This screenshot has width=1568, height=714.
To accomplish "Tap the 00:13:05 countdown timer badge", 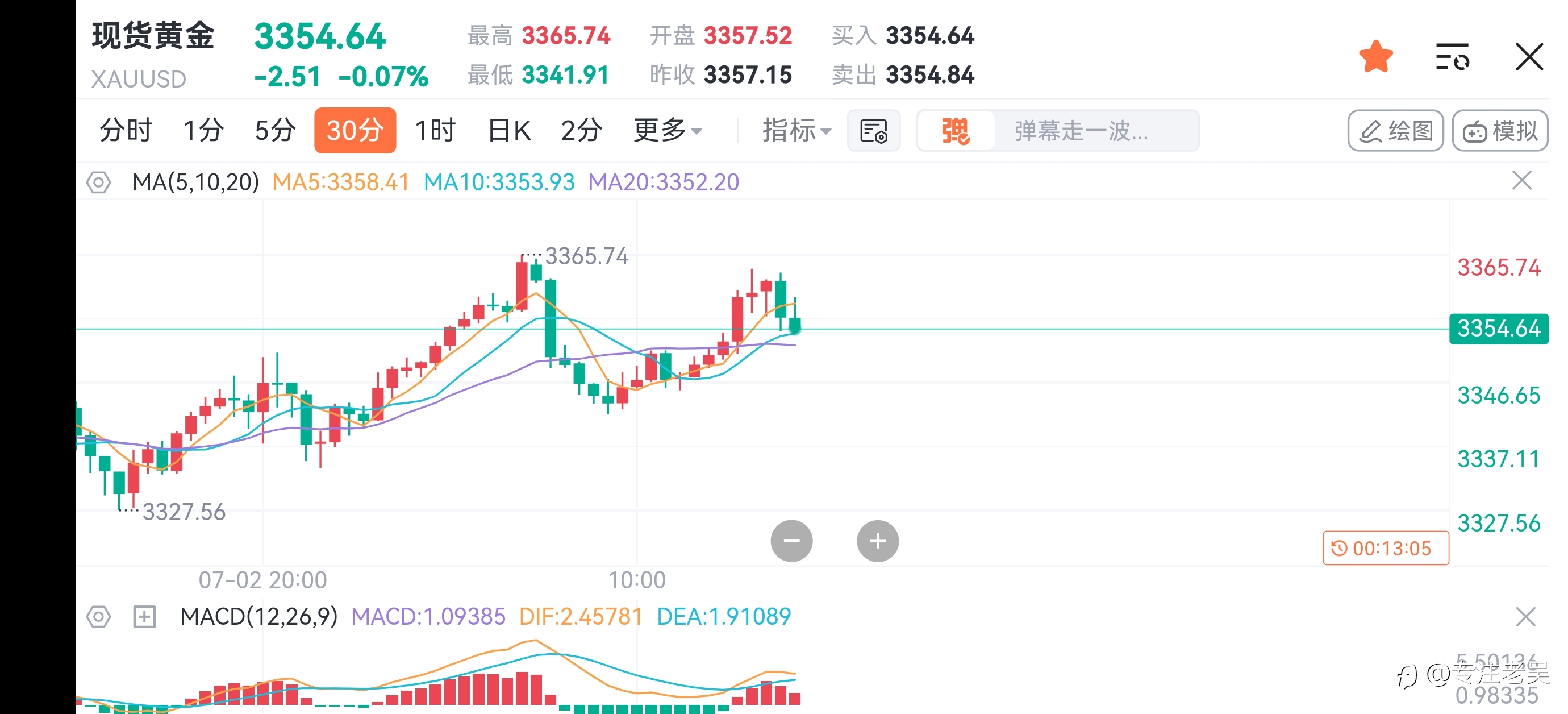I will click(1386, 549).
